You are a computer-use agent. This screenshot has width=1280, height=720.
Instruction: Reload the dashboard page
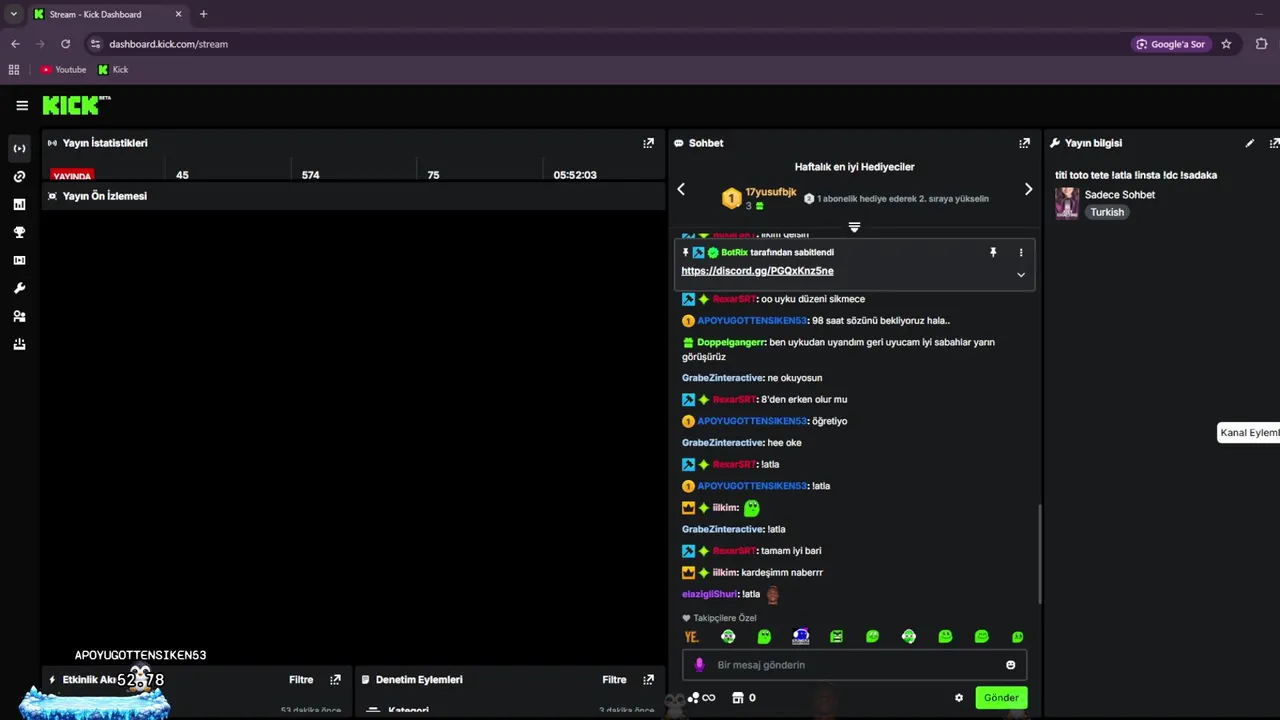(x=65, y=44)
